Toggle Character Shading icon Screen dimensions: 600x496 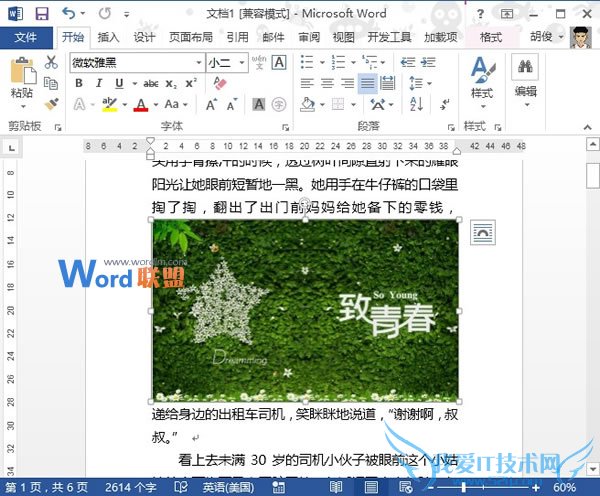click(259, 104)
